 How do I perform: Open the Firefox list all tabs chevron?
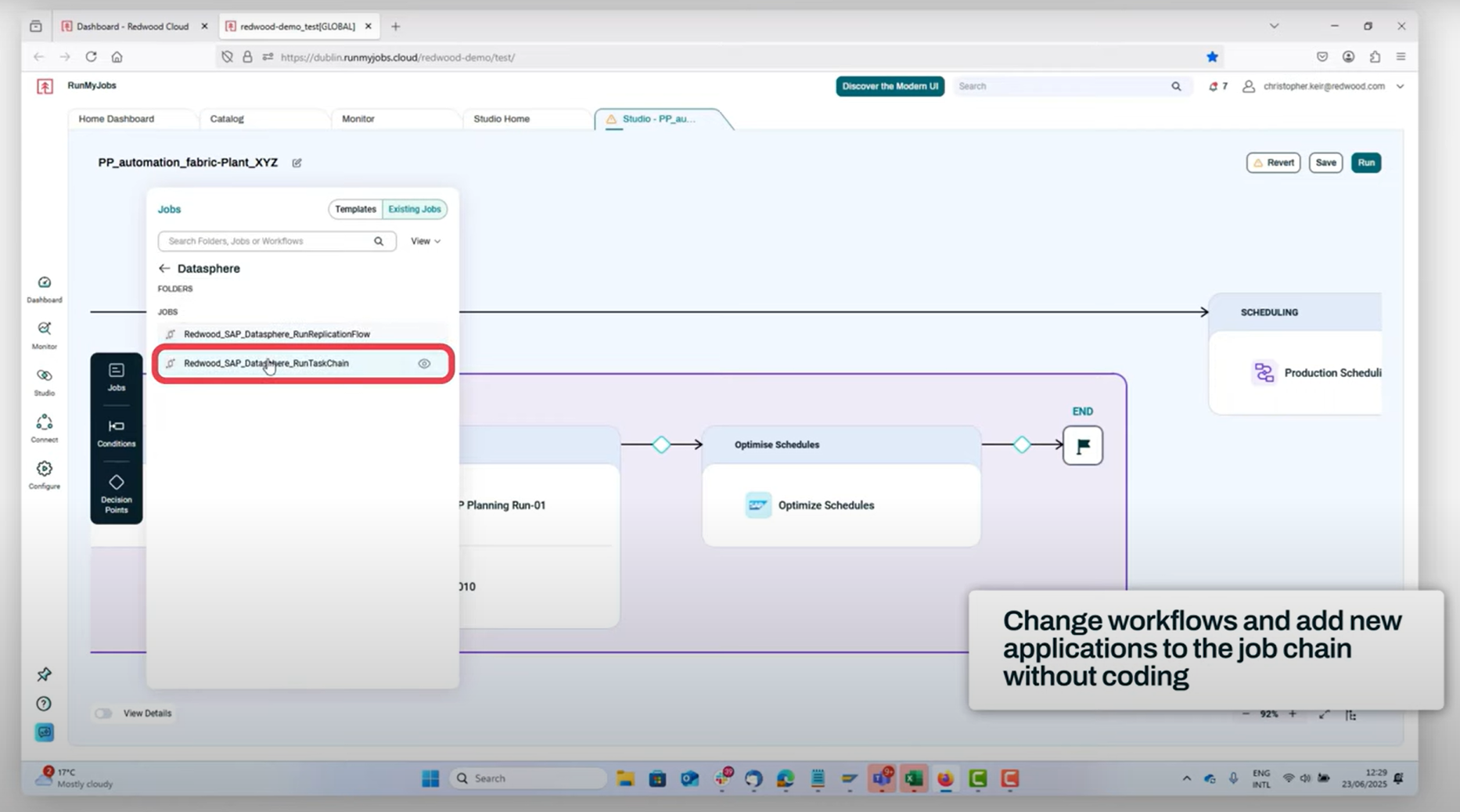1274,26
